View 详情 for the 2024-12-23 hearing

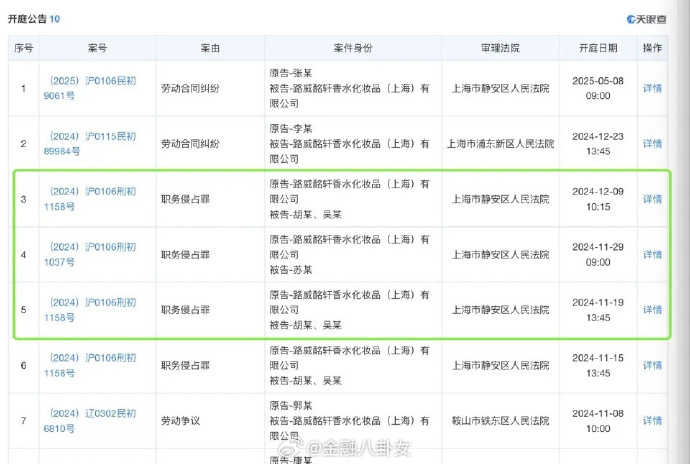coord(652,144)
